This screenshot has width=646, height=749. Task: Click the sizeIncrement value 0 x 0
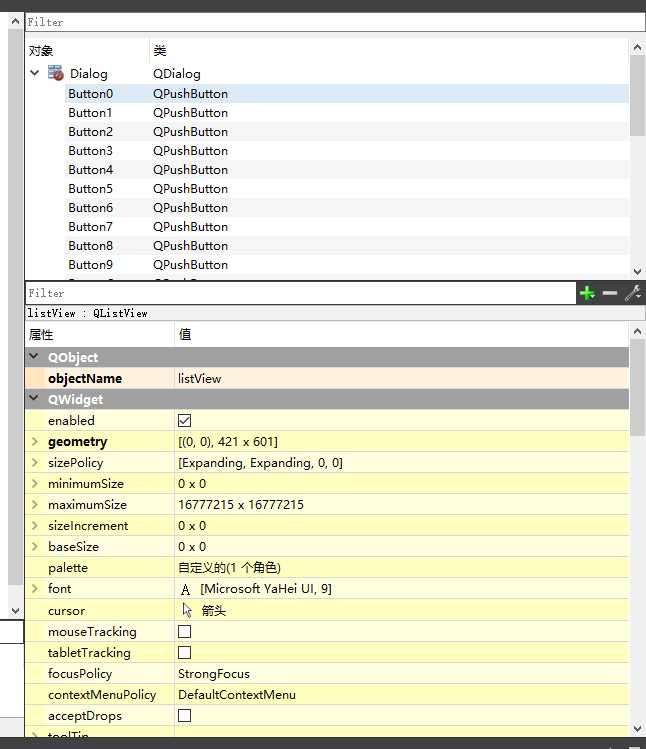[x=192, y=526]
